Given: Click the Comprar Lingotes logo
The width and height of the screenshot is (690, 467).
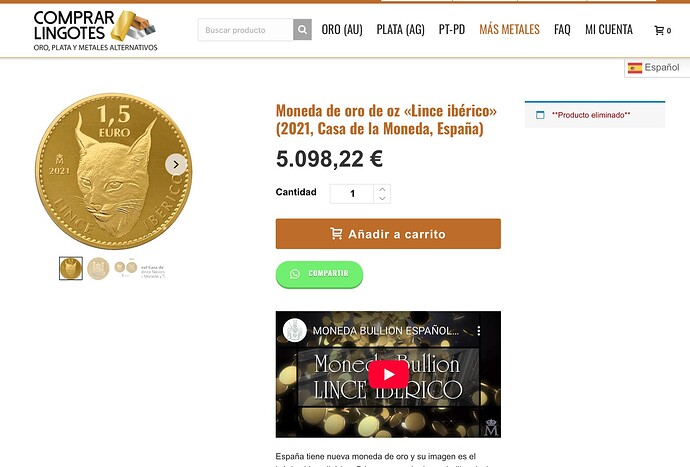Looking at the screenshot, I should coord(95,30).
